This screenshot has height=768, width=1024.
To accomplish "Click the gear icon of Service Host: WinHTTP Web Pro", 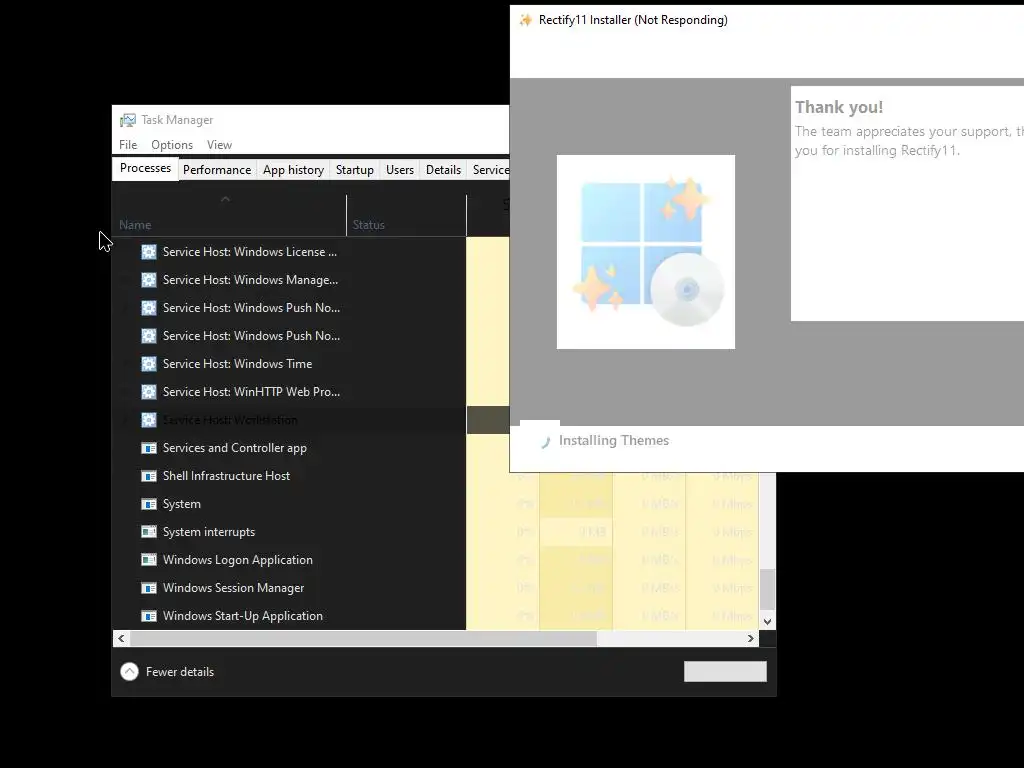I will [x=149, y=392].
